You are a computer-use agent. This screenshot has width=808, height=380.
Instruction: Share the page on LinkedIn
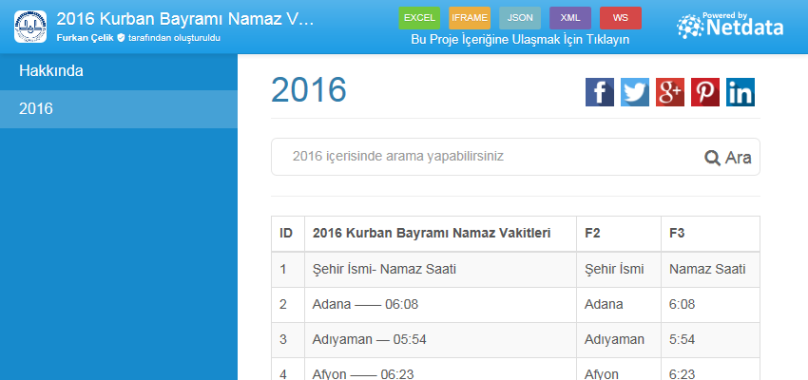click(x=740, y=92)
